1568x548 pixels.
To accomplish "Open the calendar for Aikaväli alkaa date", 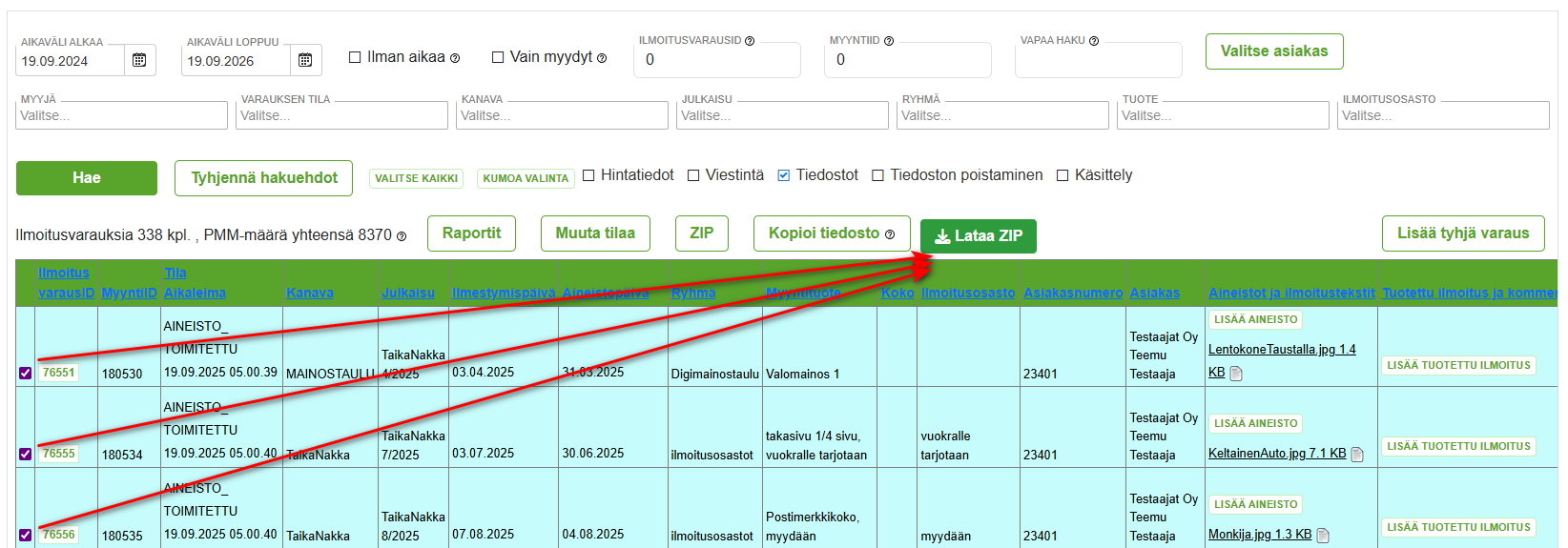I will (x=139, y=60).
